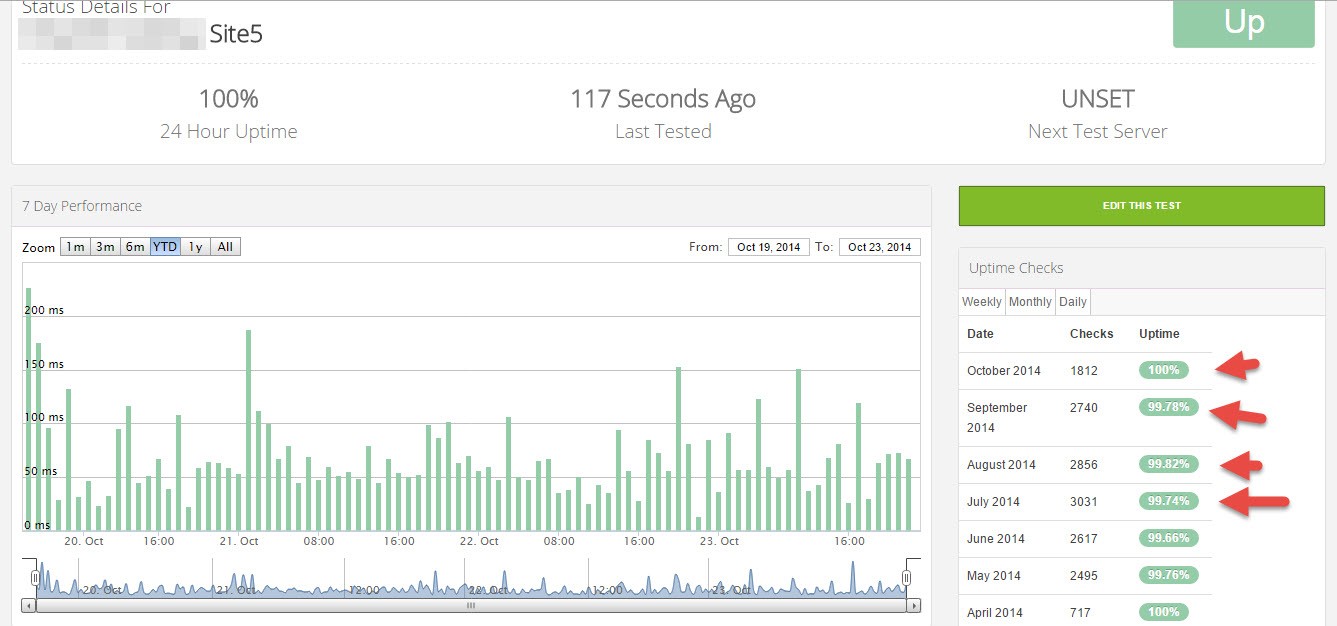This screenshot has height=626, width=1337.
Task: Click the June 2014 row date
Action: pos(996,539)
